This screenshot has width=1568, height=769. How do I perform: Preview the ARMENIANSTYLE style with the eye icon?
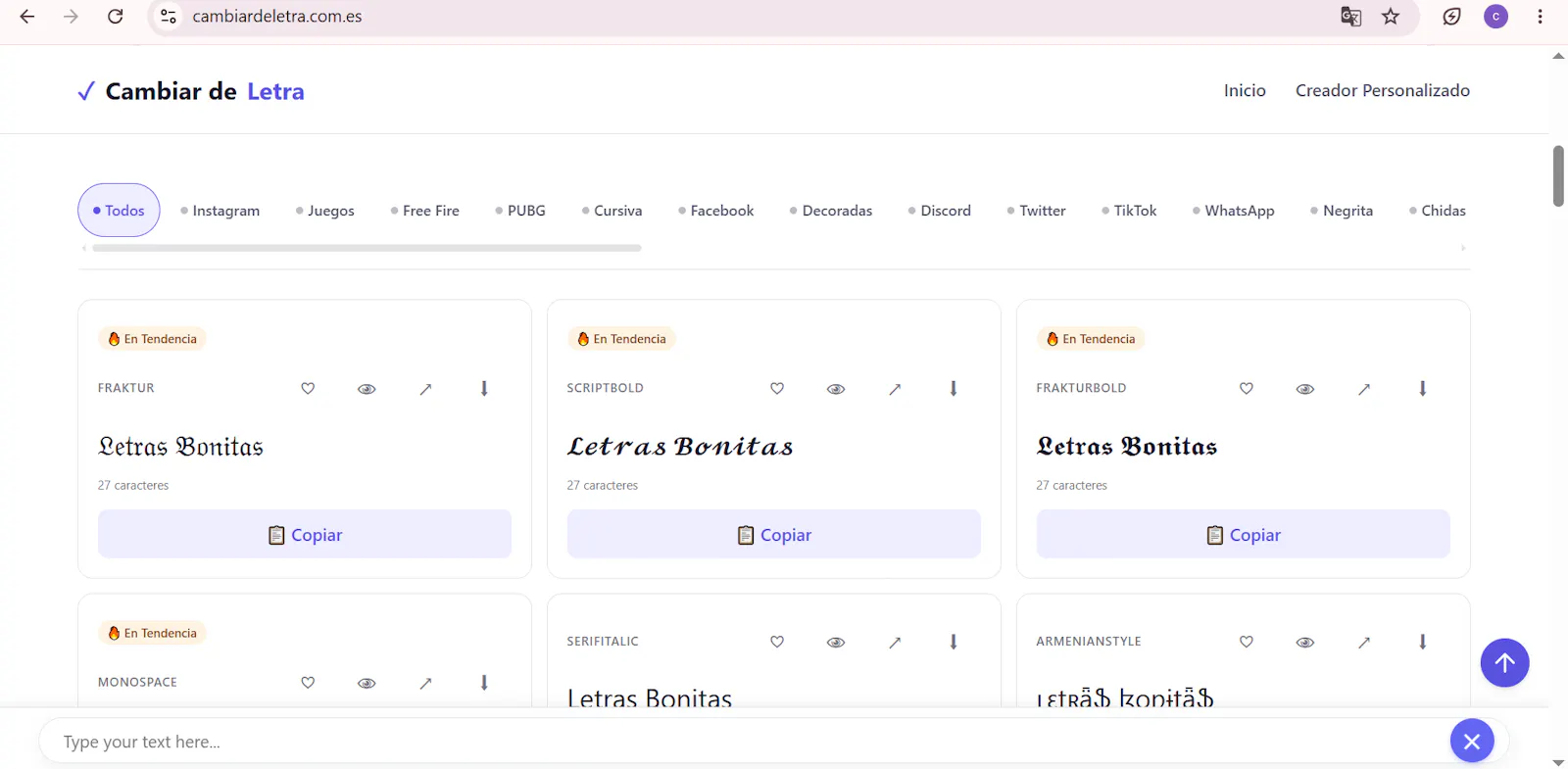(1305, 642)
